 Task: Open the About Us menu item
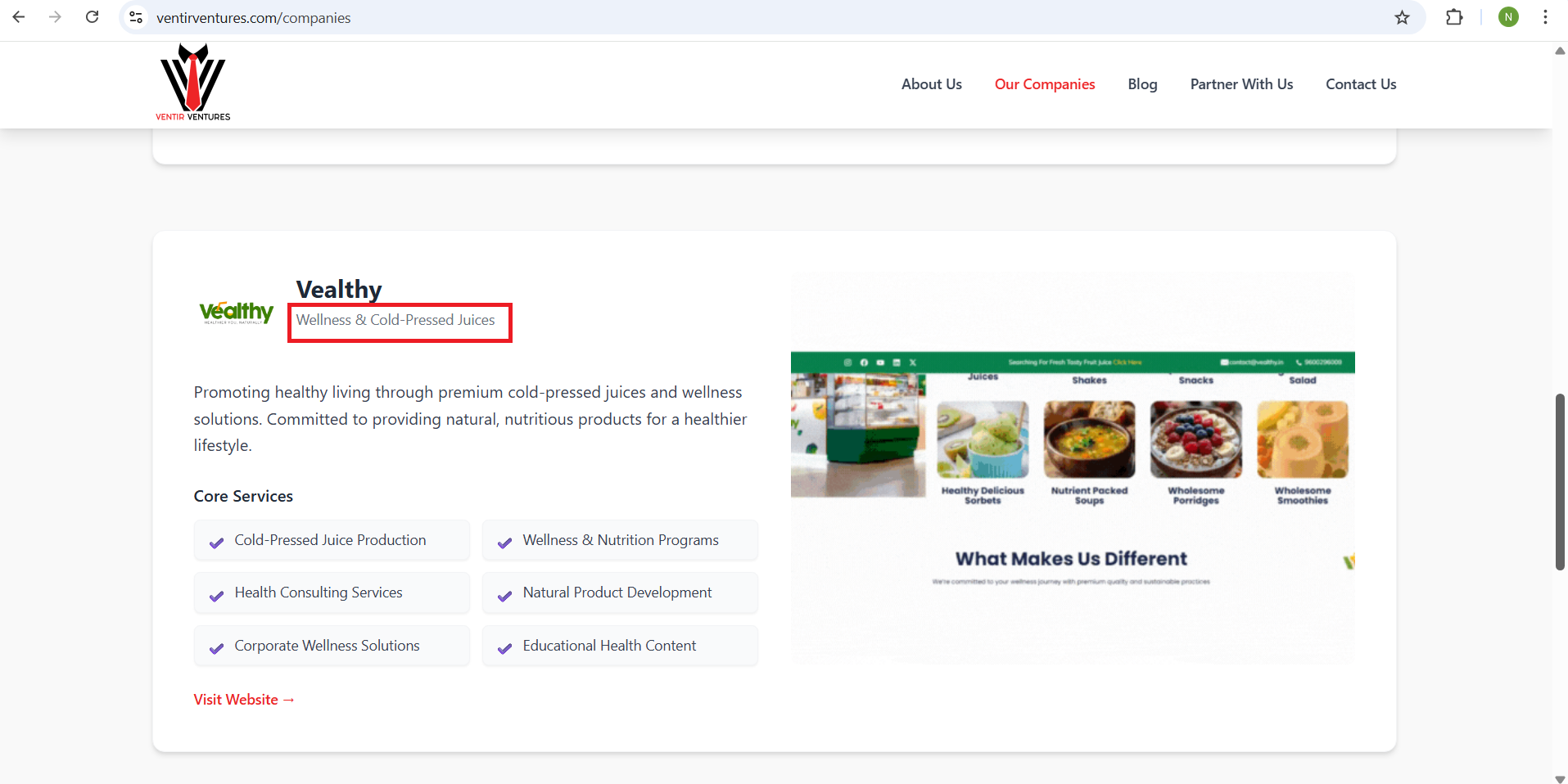point(931,84)
